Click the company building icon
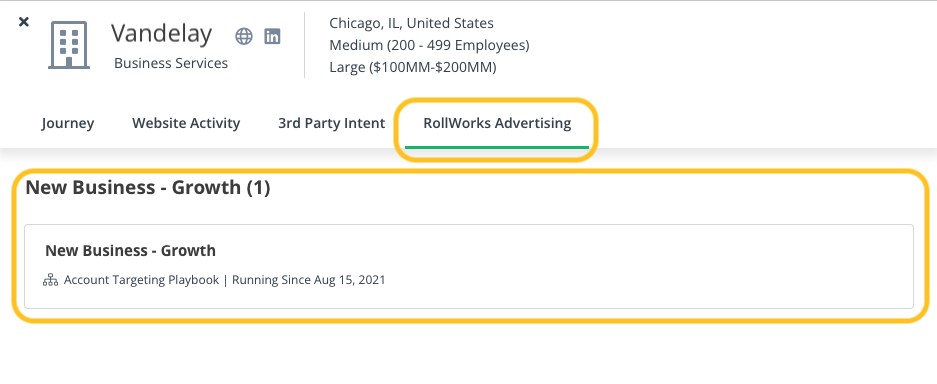This screenshot has height=384, width=937. coord(69,45)
